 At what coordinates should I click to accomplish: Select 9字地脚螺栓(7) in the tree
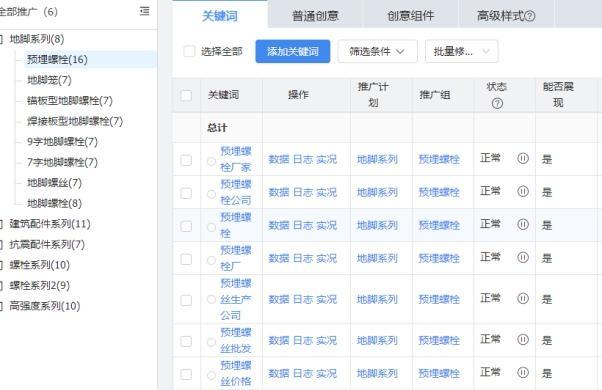click(62, 142)
